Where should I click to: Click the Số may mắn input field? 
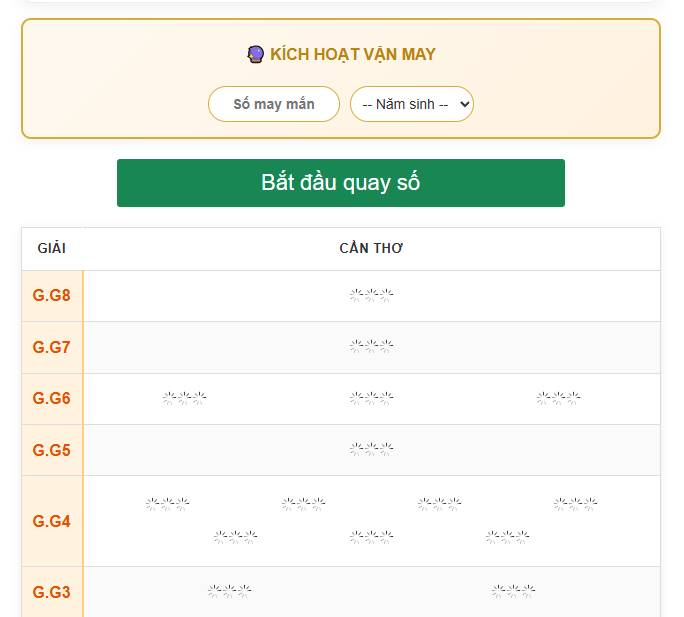pos(274,104)
